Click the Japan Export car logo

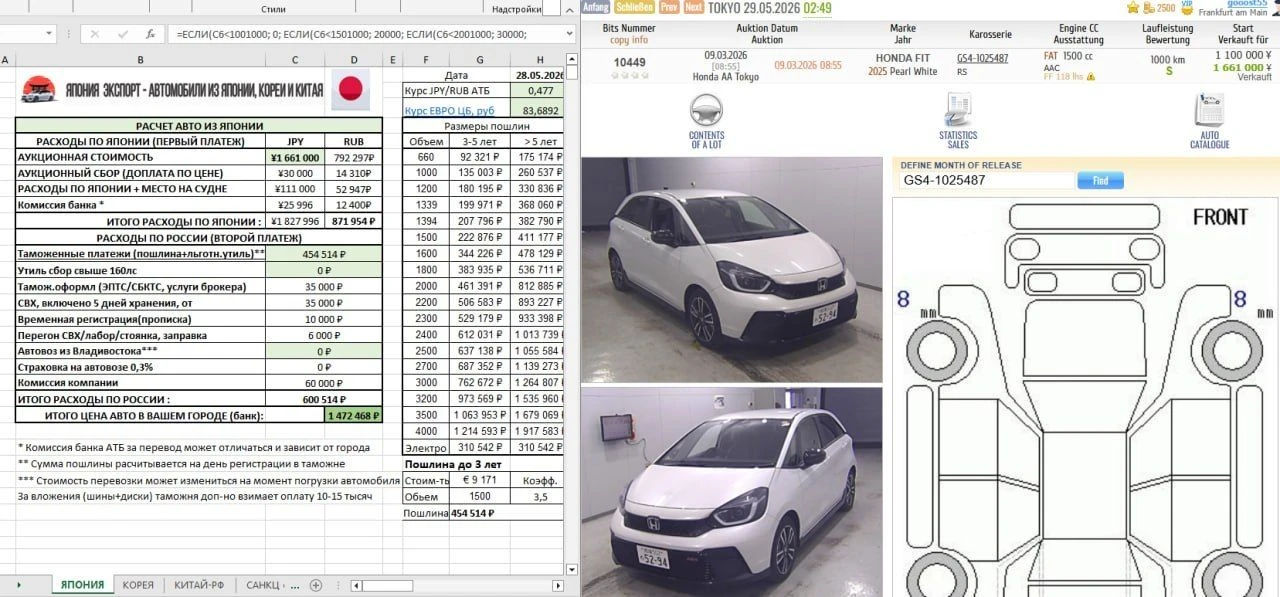tap(40, 89)
